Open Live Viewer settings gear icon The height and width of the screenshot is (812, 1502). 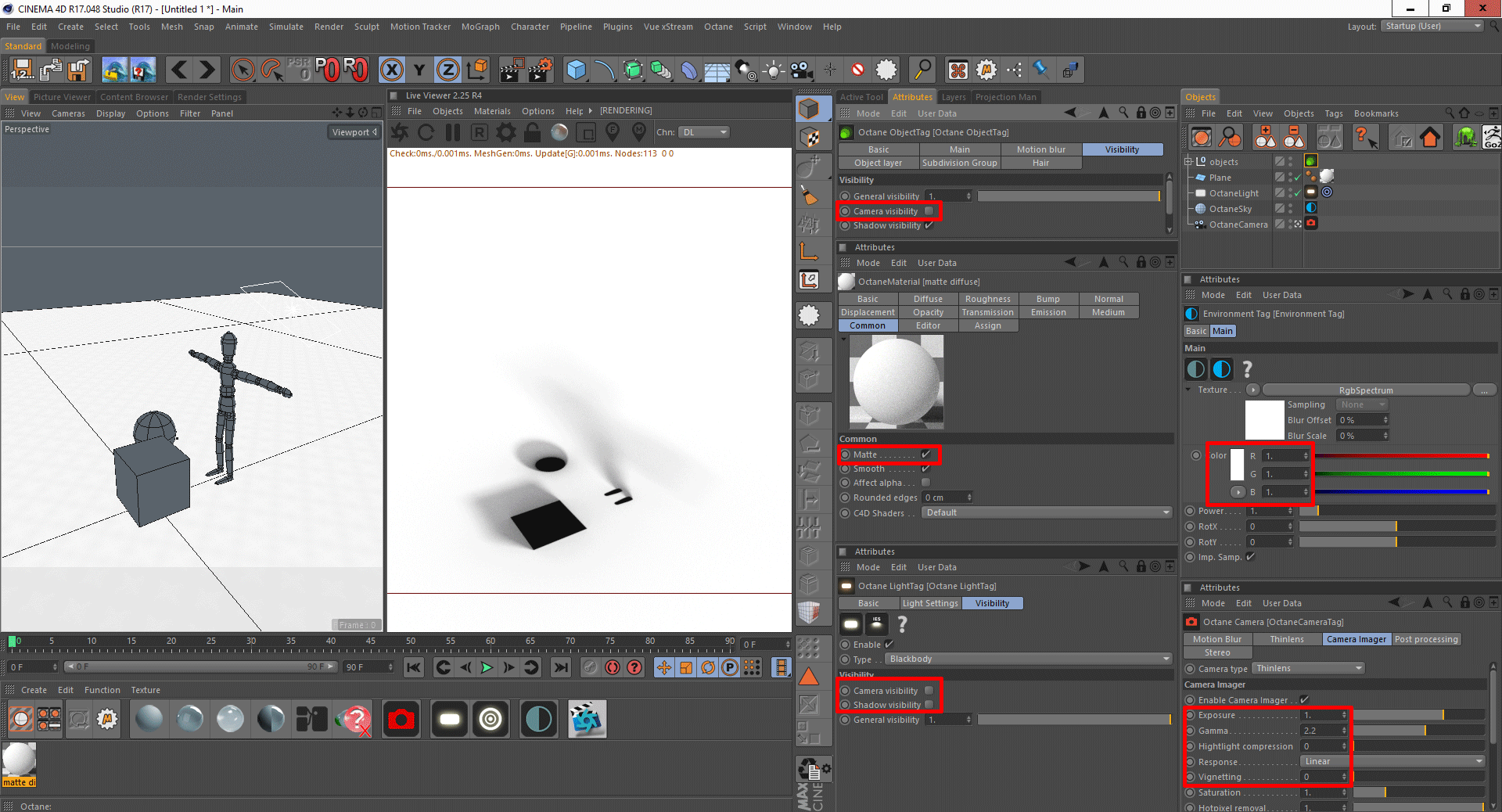click(506, 132)
